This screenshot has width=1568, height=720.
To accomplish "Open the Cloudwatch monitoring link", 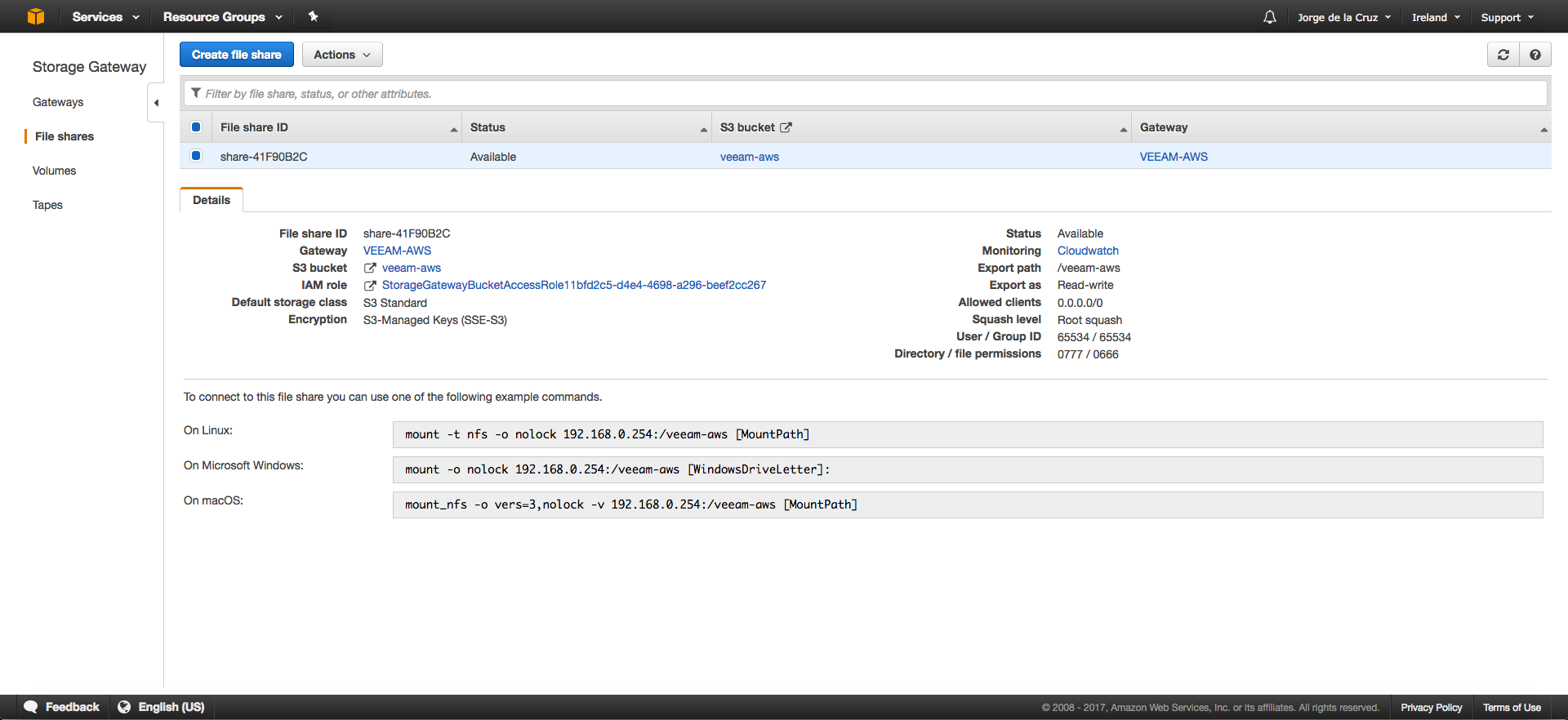I will click(1088, 251).
